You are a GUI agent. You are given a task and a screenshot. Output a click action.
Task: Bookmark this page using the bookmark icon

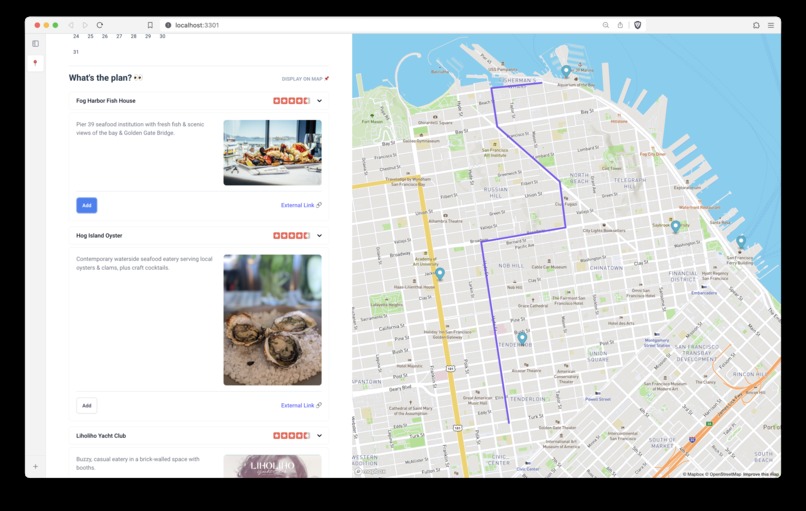[x=150, y=25]
